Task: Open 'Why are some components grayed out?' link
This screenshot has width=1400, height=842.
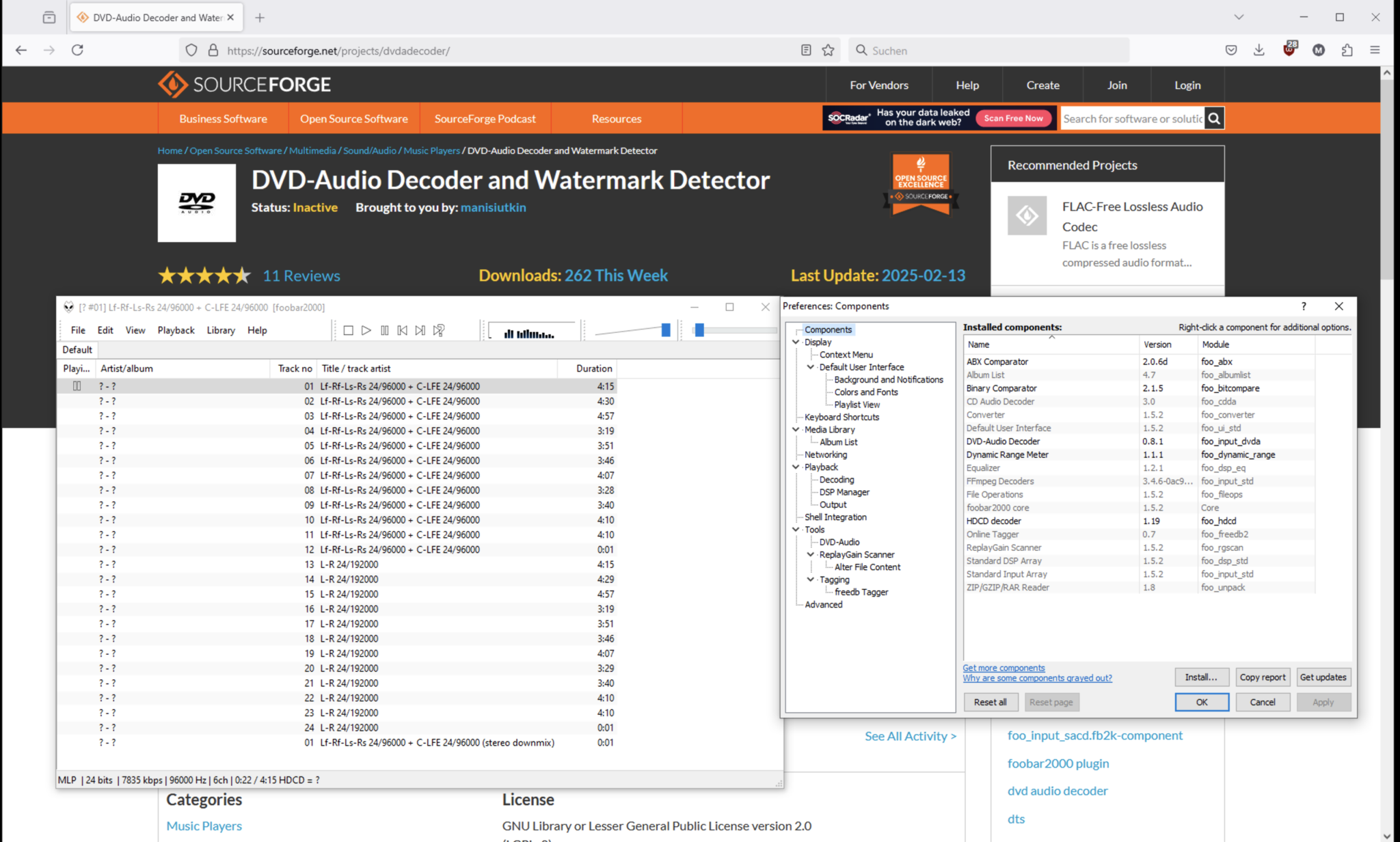Action: coord(1036,679)
